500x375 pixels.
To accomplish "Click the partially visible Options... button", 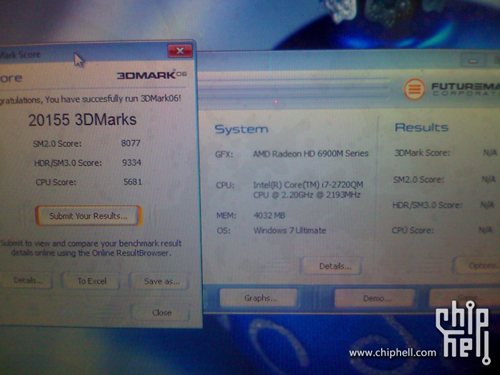I will coord(477,266).
